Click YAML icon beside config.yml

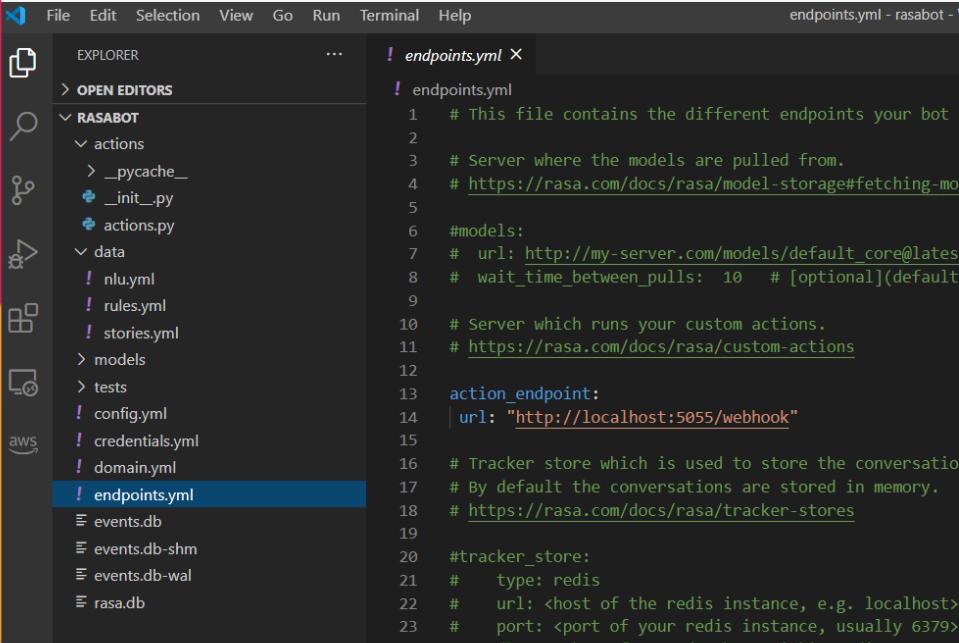(79, 413)
